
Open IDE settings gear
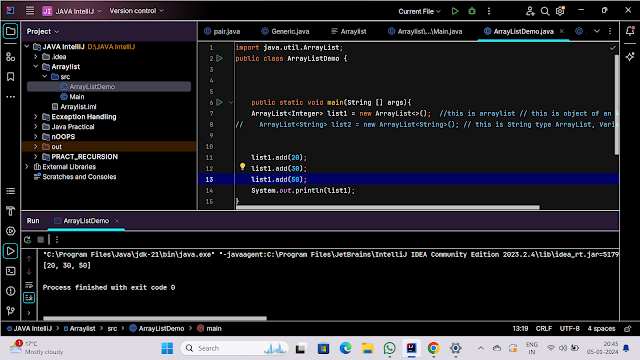pos(560,11)
